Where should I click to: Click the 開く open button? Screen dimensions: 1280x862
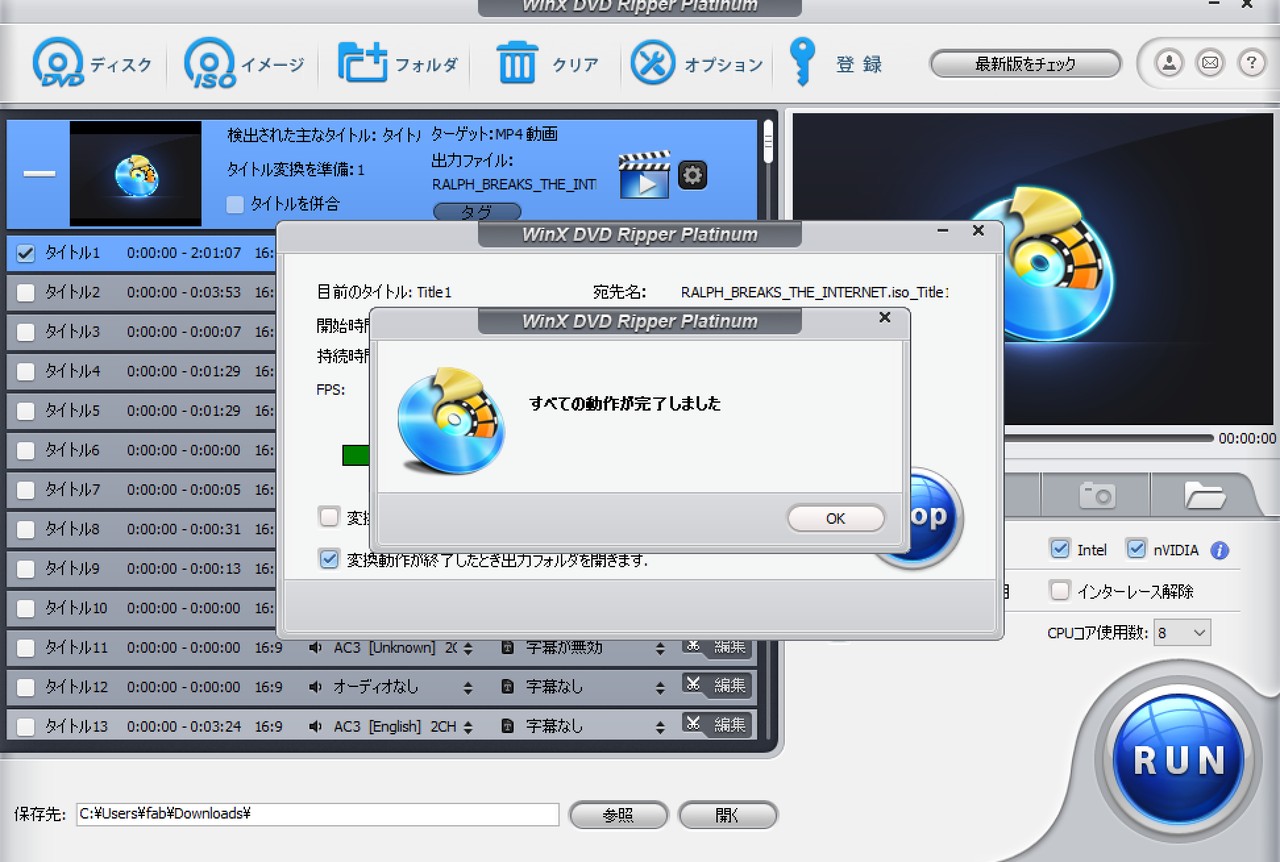(727, 815)
